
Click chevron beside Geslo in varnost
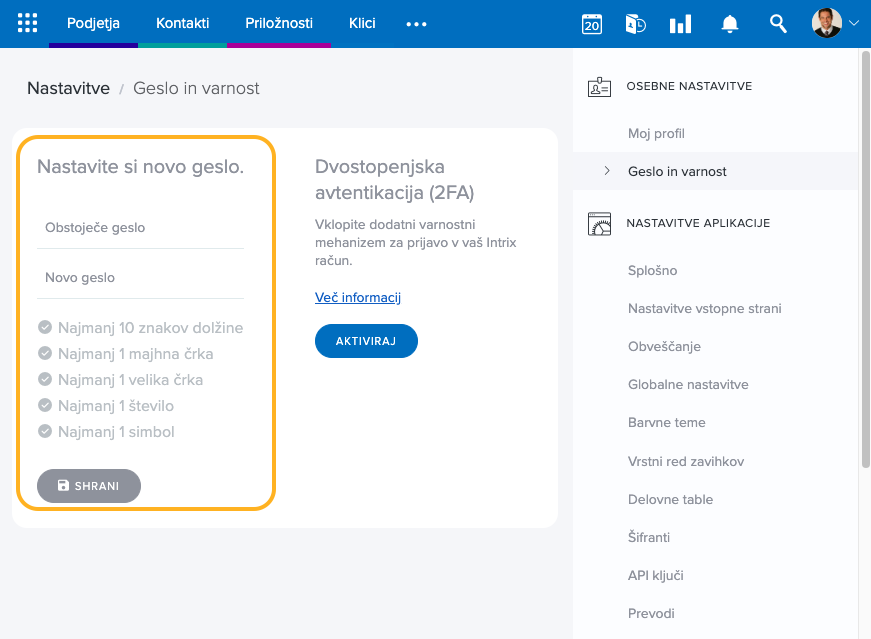pyautogui.click(x=607, y=171)
